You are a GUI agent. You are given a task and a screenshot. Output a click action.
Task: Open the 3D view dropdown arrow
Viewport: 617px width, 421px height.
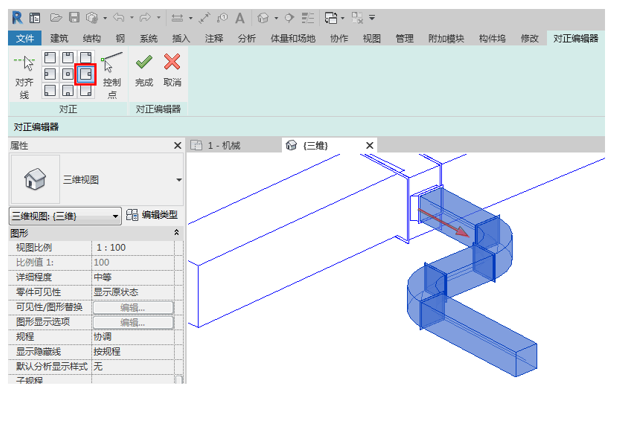coord(276,18)
